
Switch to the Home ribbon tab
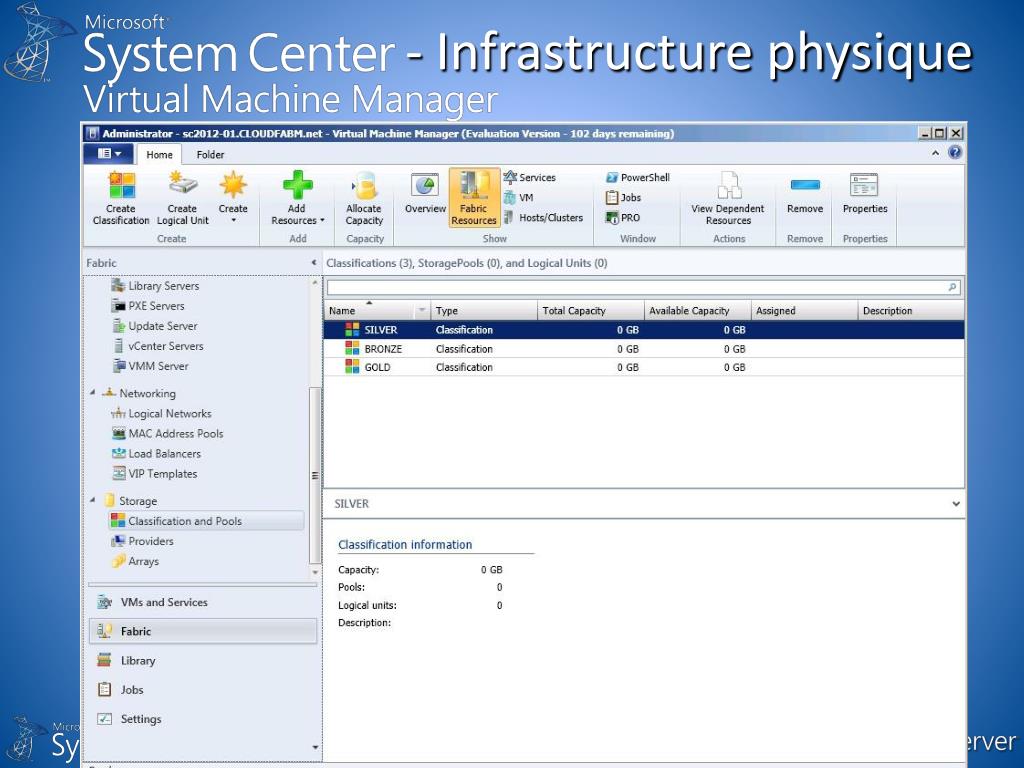pyautogui.click(x=159, y=155)
